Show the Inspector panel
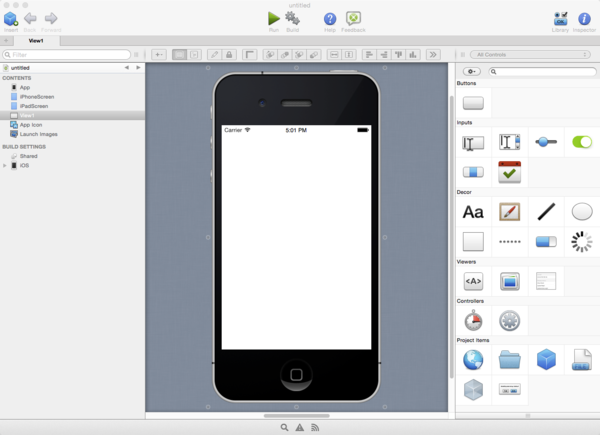This screenshot has width=600, height=435. 584,19
